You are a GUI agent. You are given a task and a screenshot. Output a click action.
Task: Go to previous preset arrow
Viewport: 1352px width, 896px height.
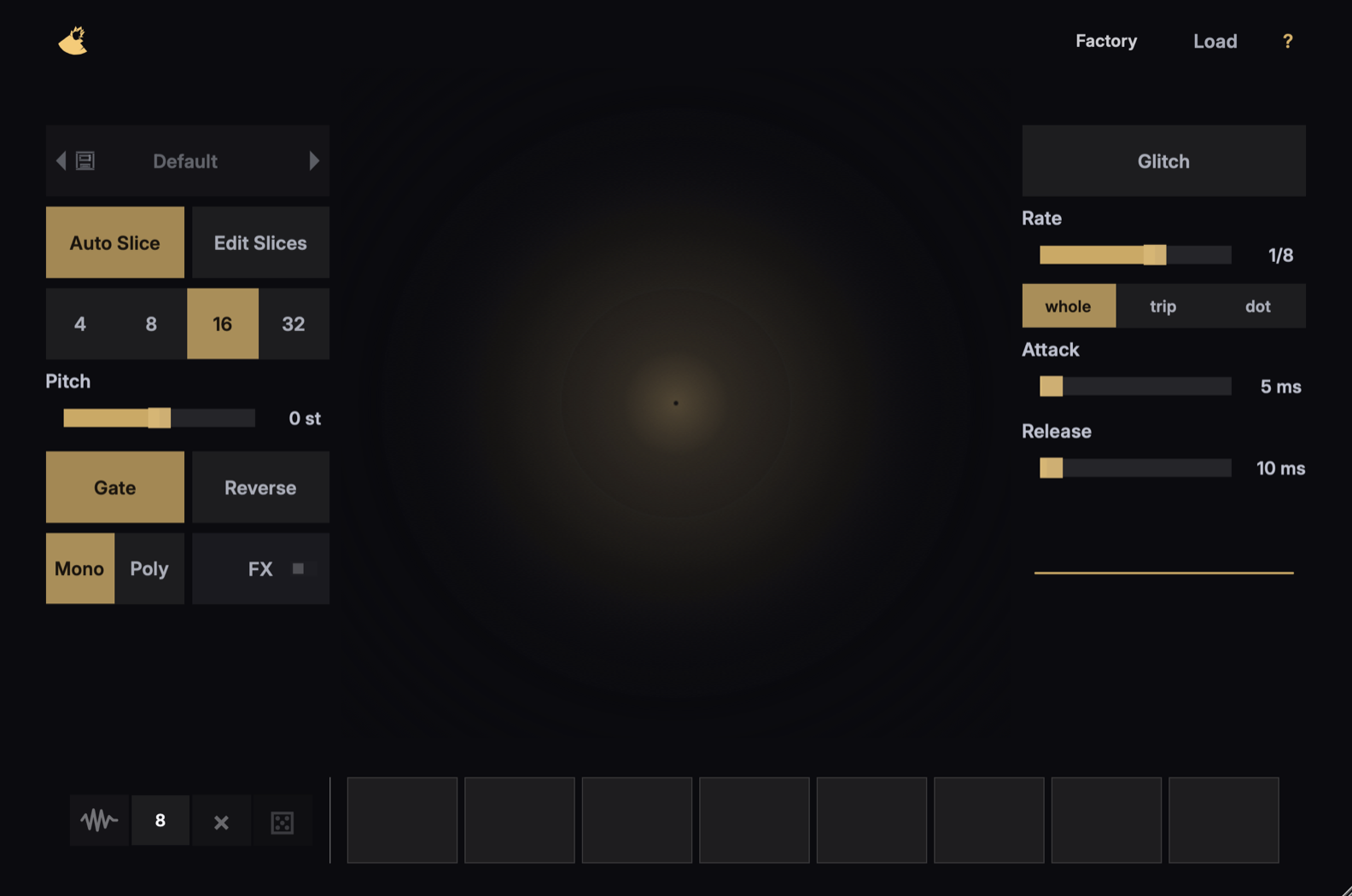(x=61, y=160)
